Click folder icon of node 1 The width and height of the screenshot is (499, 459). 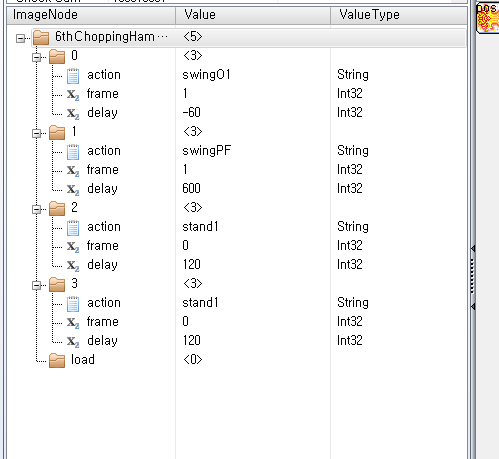click(57, 132)
